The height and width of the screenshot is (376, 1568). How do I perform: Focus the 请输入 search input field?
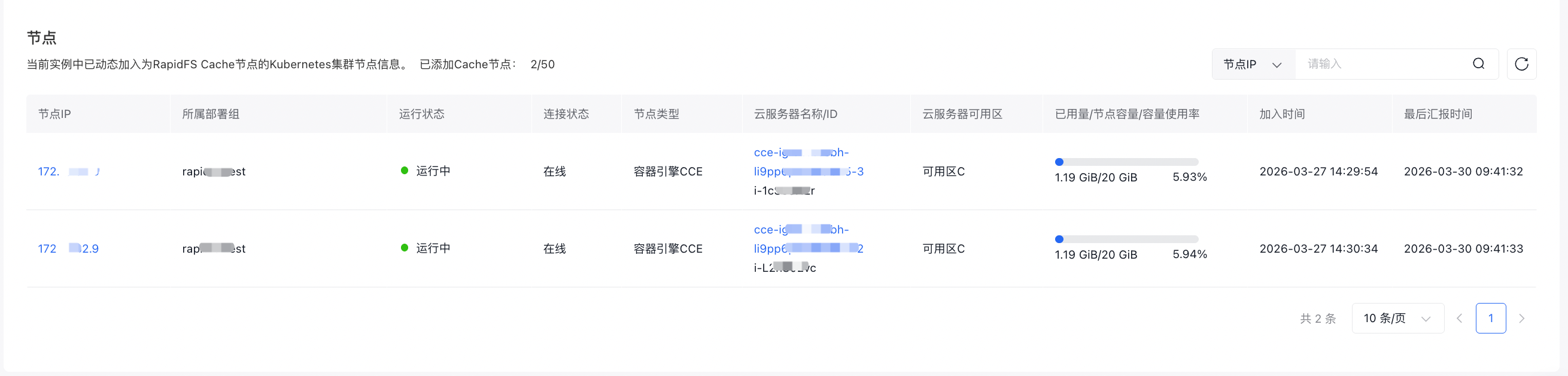click(x=1382, y=64)
